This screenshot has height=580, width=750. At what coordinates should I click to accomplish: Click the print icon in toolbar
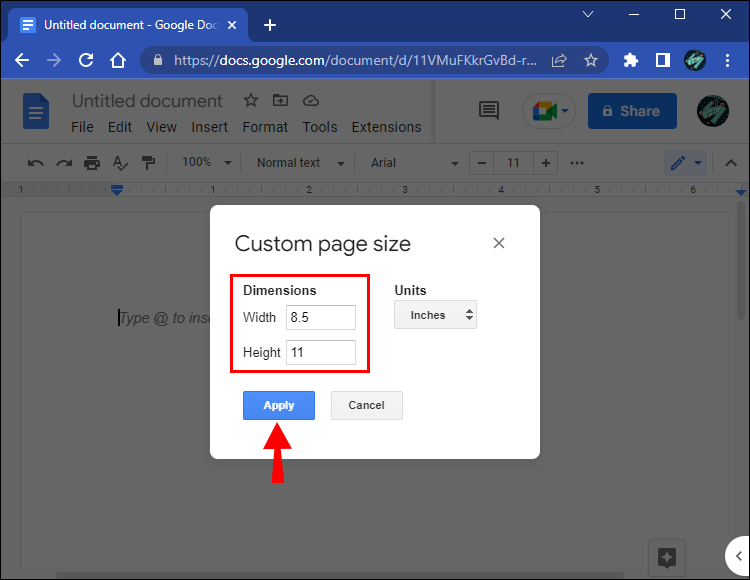click(x=92, y=163)
